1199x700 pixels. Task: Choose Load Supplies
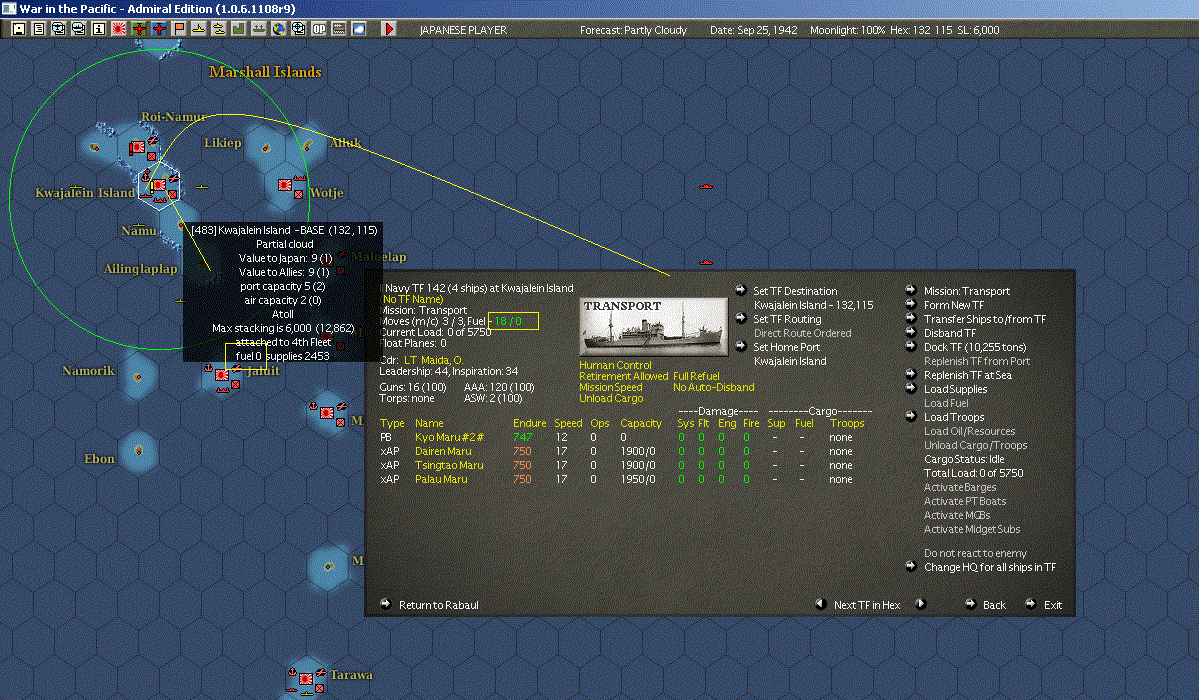(955, 389)
